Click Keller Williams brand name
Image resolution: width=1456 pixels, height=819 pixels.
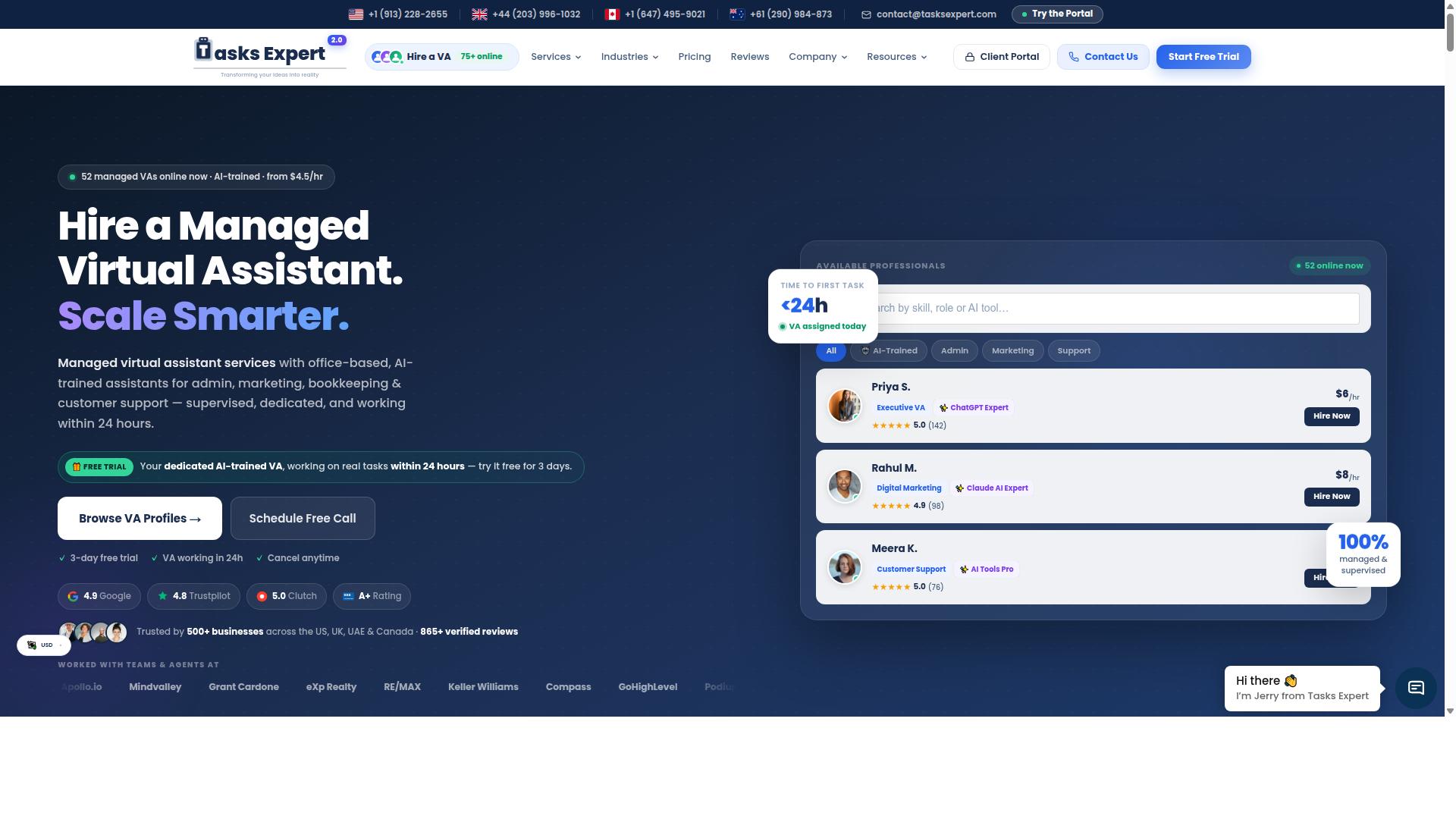[483, 687]
